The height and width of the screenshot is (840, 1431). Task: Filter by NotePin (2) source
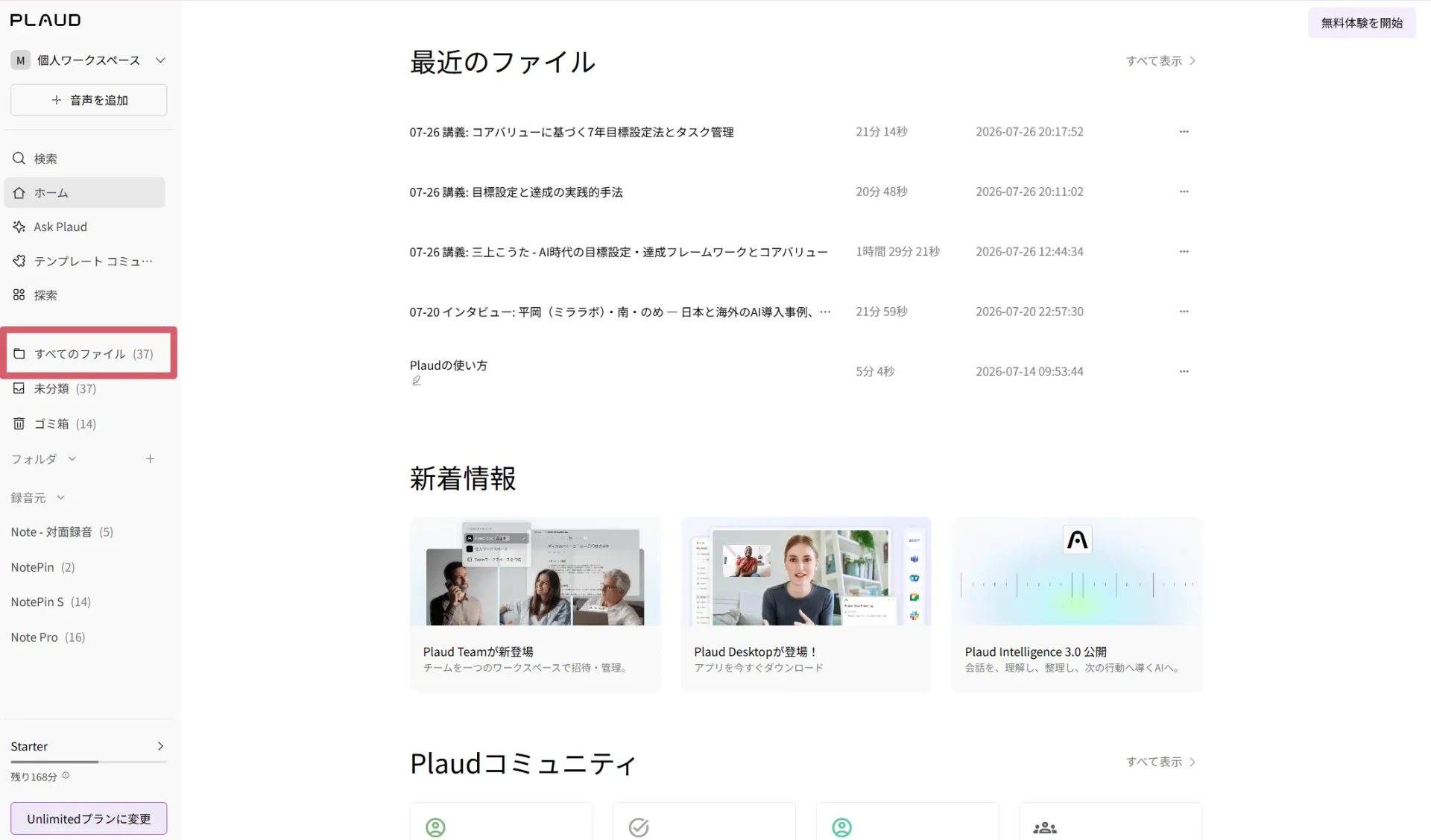coord(42,567)
